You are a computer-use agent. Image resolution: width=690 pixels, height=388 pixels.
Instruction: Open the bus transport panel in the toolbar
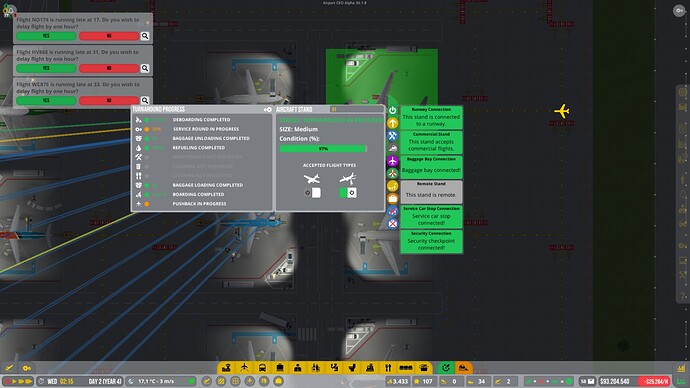(x=262, y=368)
